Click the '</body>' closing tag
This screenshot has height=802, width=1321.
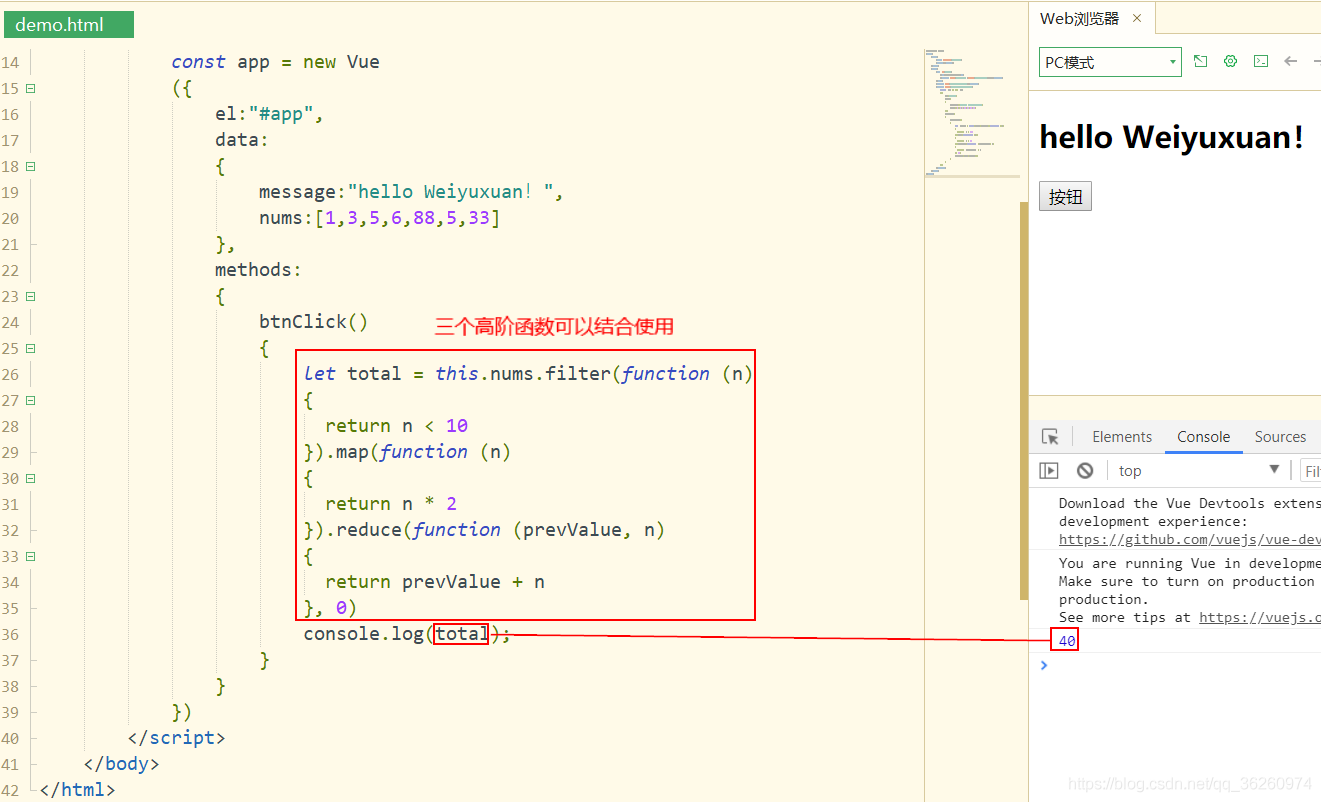(122, 764)
